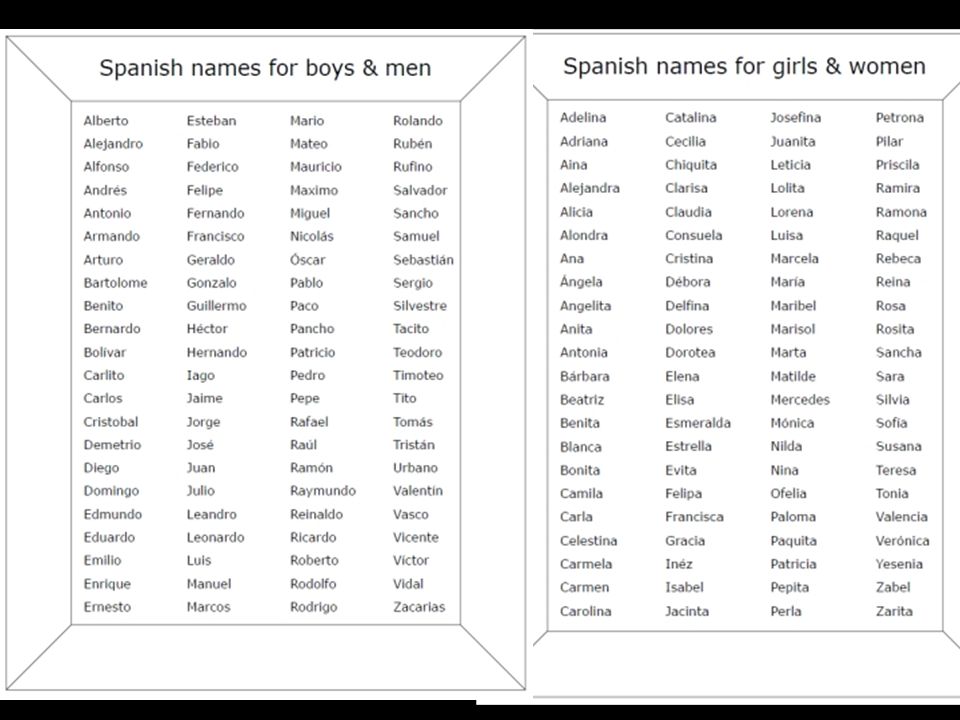Select the name Valencia
The height and width of the screenshot is (720, 960).
coord(902,517)
